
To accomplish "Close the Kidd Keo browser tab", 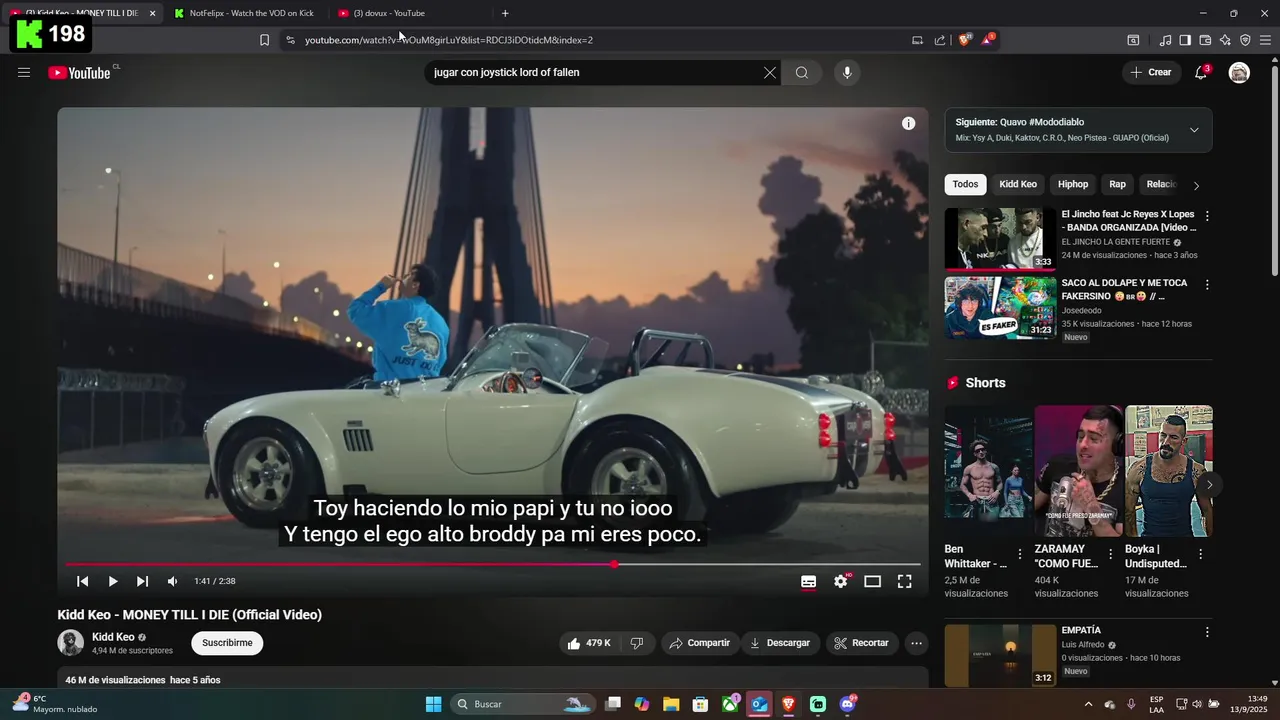I will coord(152,13).
